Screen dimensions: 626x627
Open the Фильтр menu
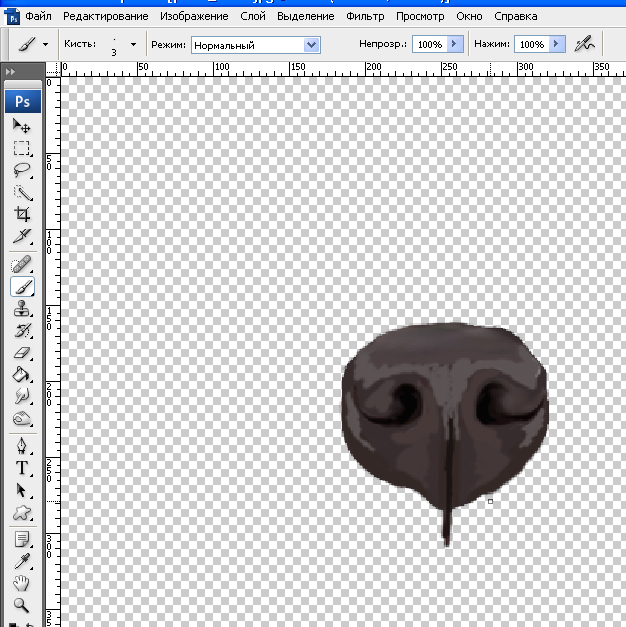click(365, 17)
